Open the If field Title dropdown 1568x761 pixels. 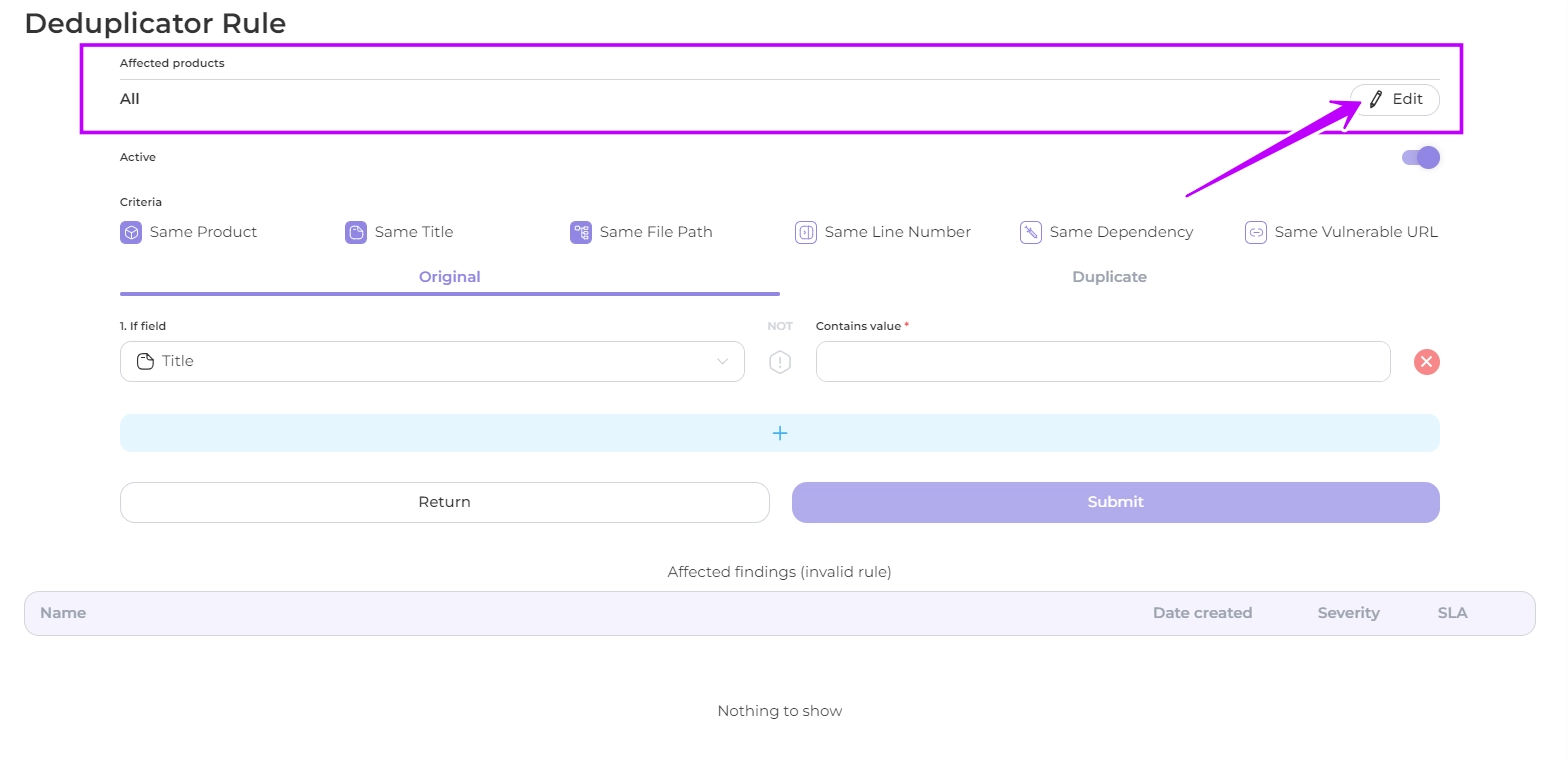[x=432, y=361]
